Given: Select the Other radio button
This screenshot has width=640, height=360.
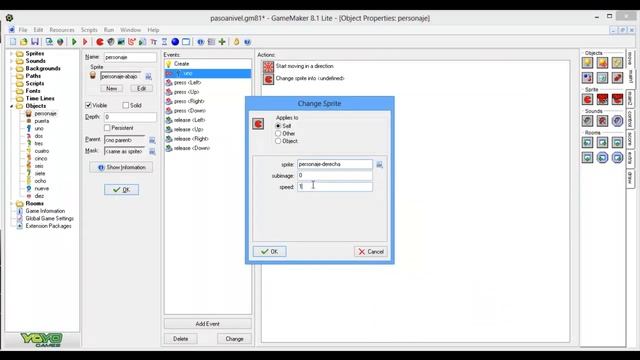Looking at the screenshot, I should click(x=278, y=133).
